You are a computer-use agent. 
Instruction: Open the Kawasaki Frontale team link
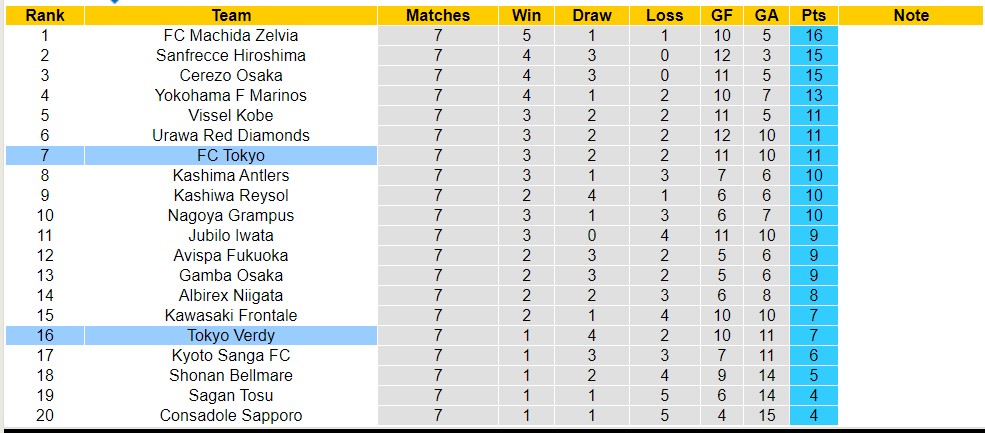231,315
